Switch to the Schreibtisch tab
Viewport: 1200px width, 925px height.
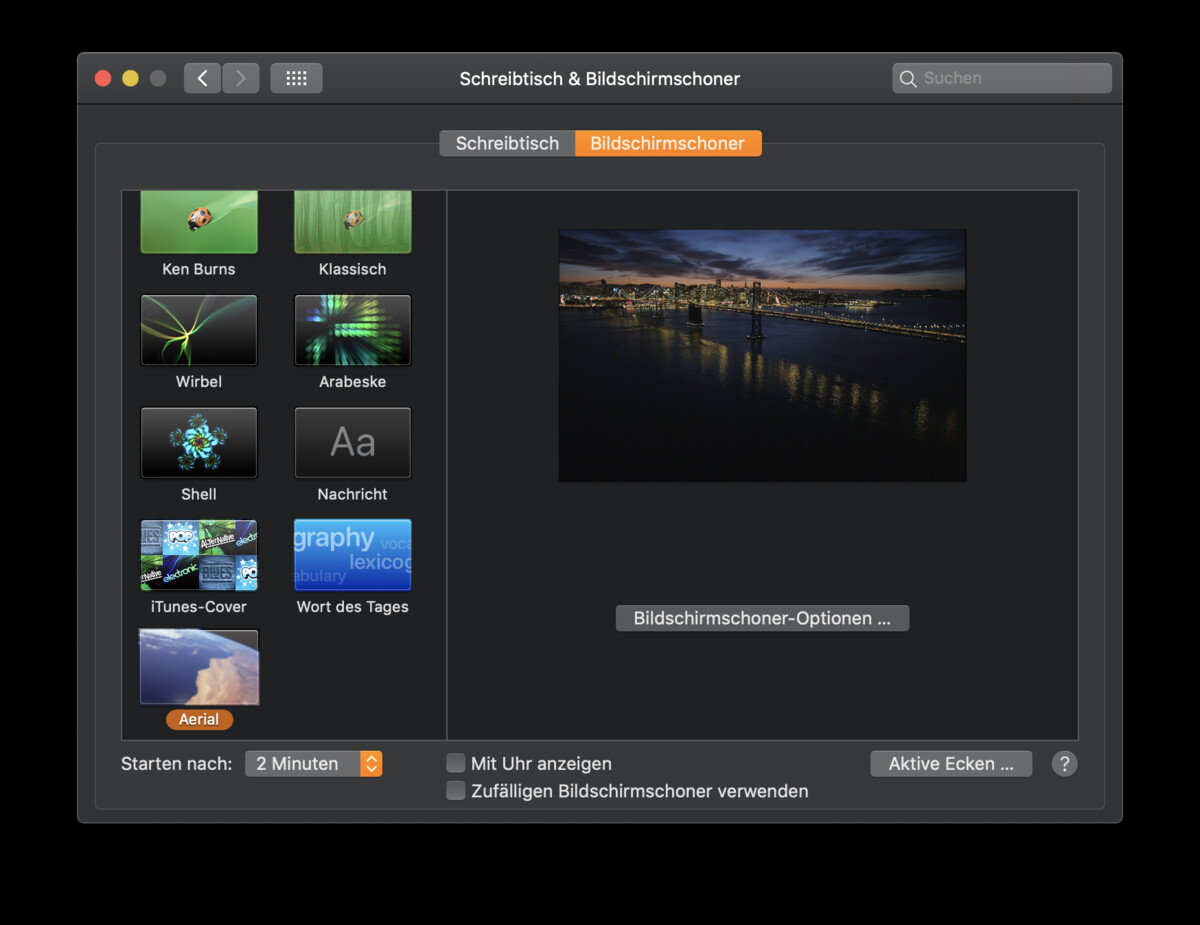(507, 143)
